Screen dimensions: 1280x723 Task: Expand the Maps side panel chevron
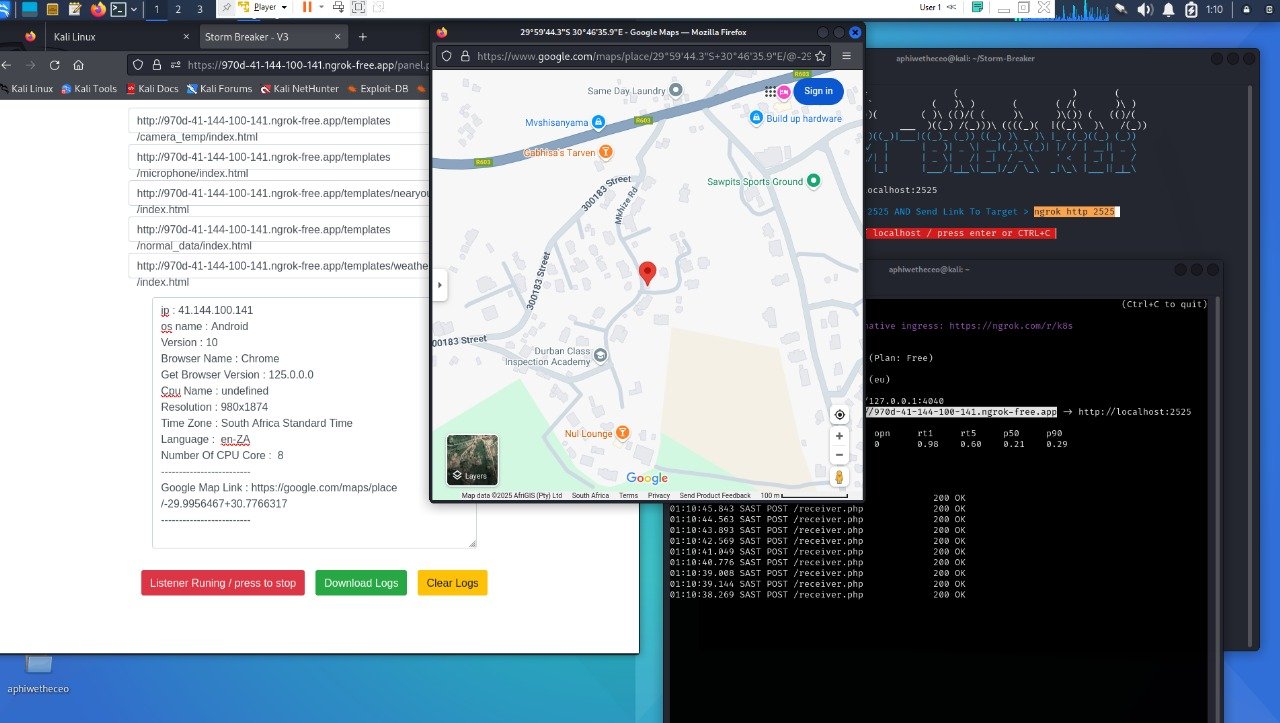[440, 283]
